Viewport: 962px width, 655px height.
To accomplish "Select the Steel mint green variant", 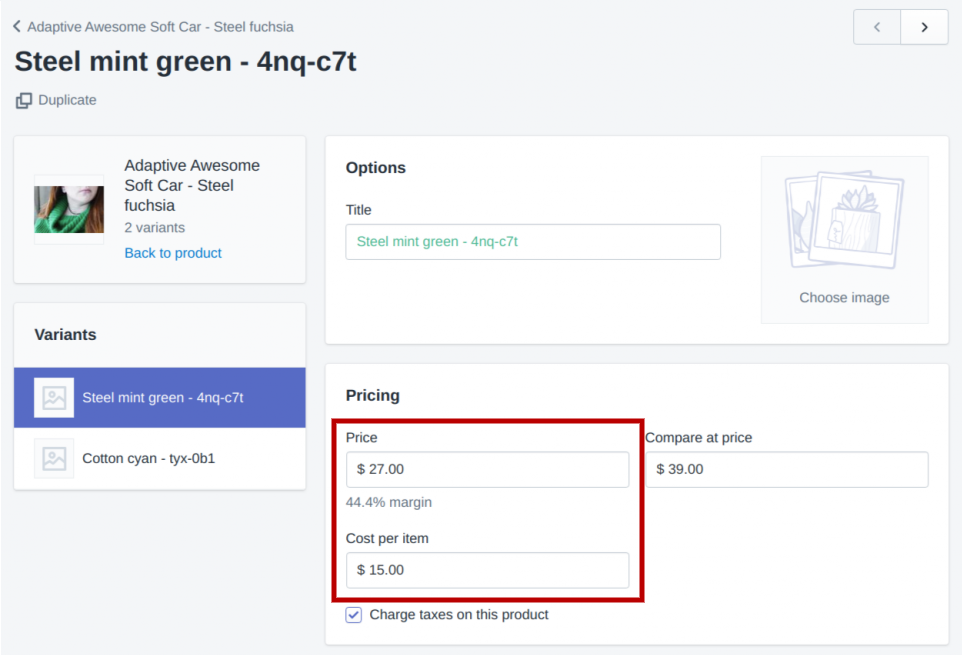I will tap(160, 398).
